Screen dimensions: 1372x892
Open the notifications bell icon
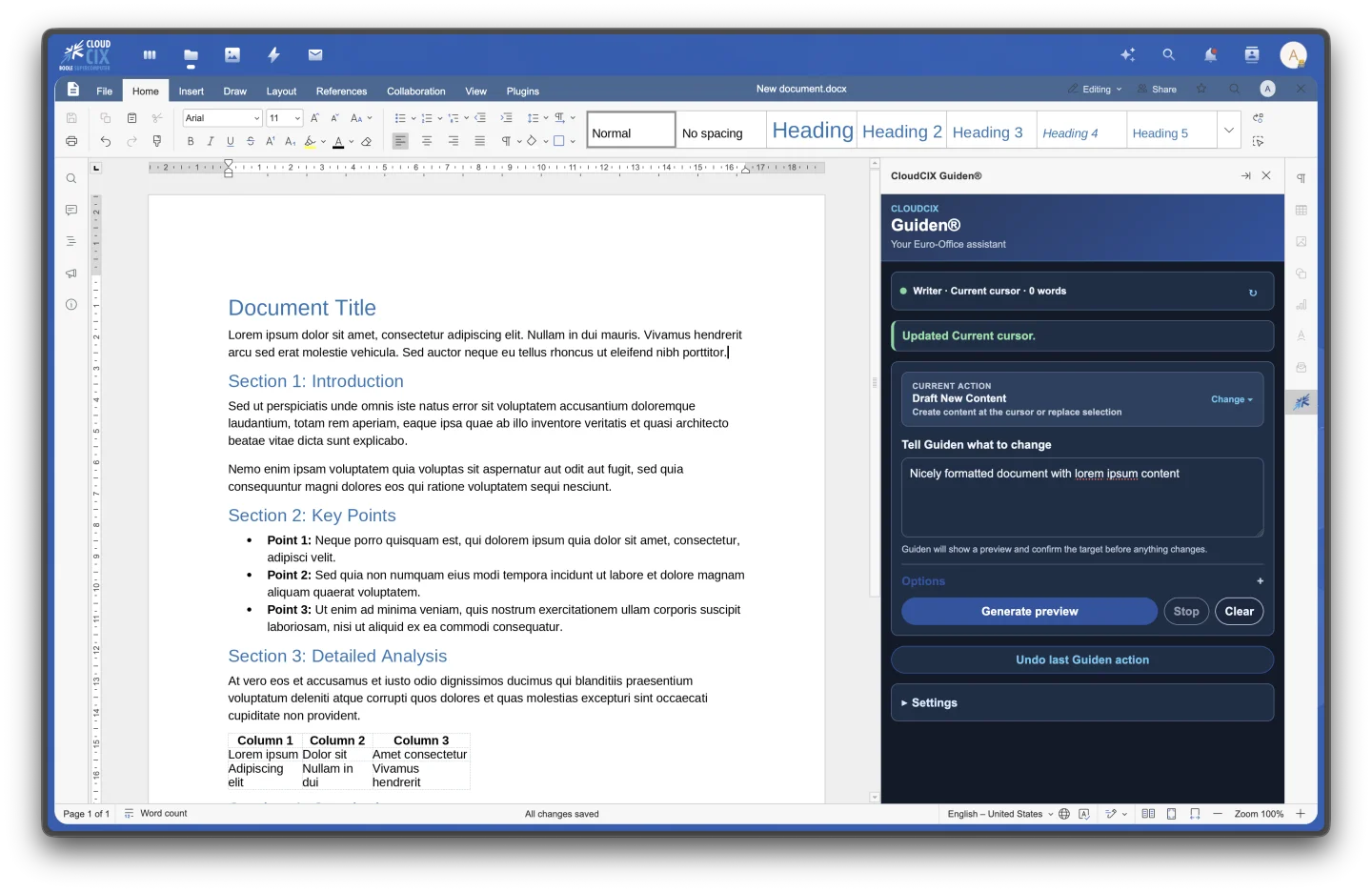click(x=1210, y=55)
